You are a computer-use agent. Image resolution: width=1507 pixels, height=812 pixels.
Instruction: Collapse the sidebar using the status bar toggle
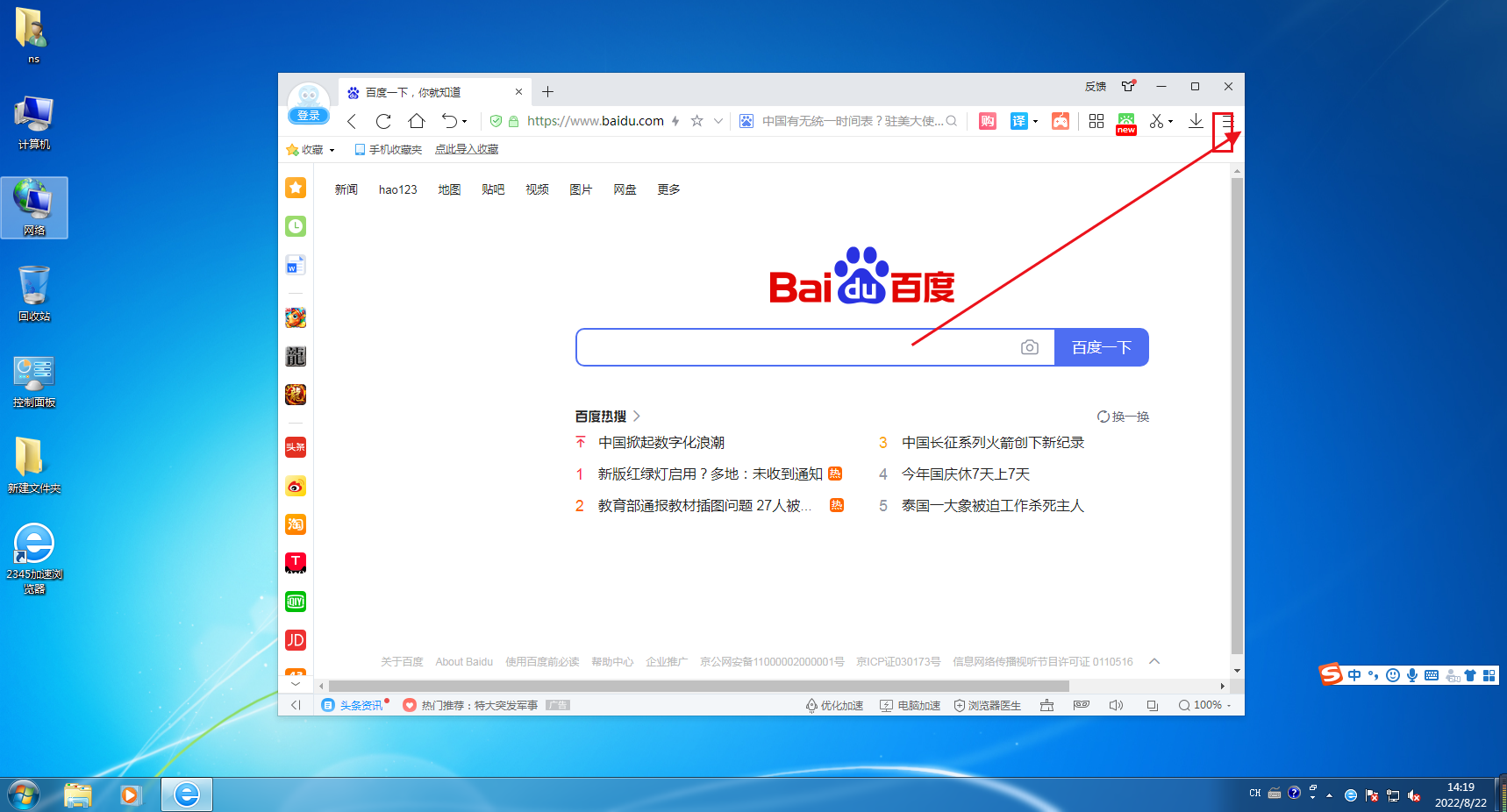(x=296, y=705)
